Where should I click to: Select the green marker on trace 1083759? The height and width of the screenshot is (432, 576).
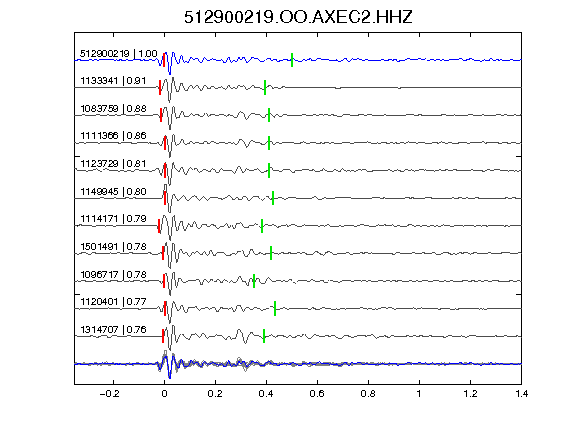[x=269, y=115]
